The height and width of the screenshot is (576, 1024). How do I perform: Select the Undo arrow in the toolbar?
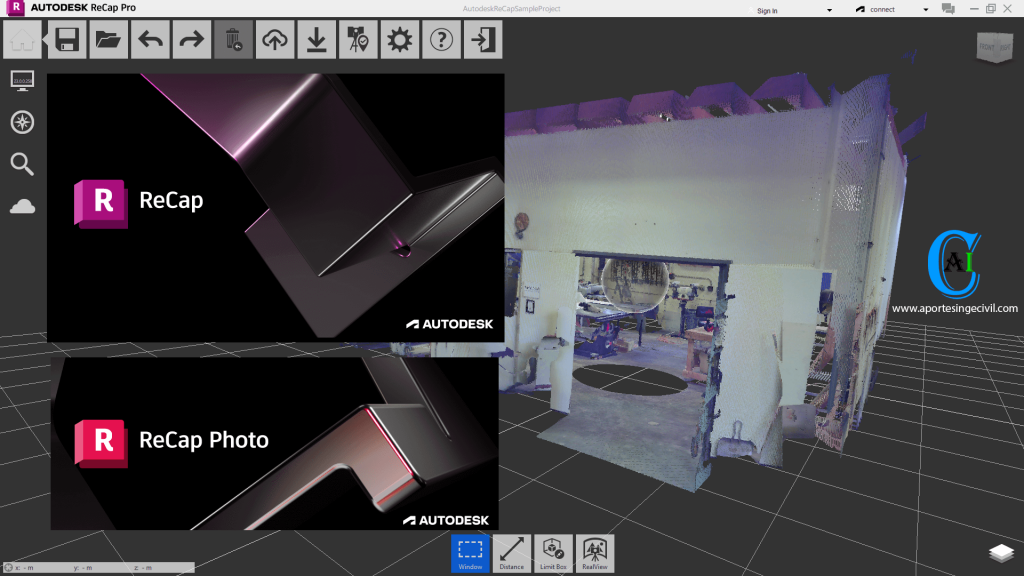tap(150, 40)
